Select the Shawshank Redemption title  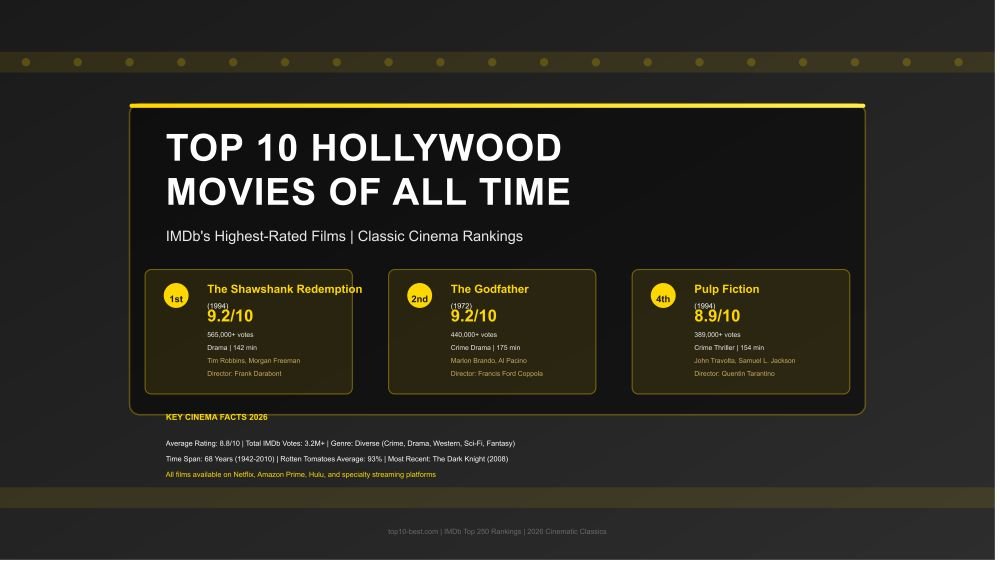[x=286, y=290]
